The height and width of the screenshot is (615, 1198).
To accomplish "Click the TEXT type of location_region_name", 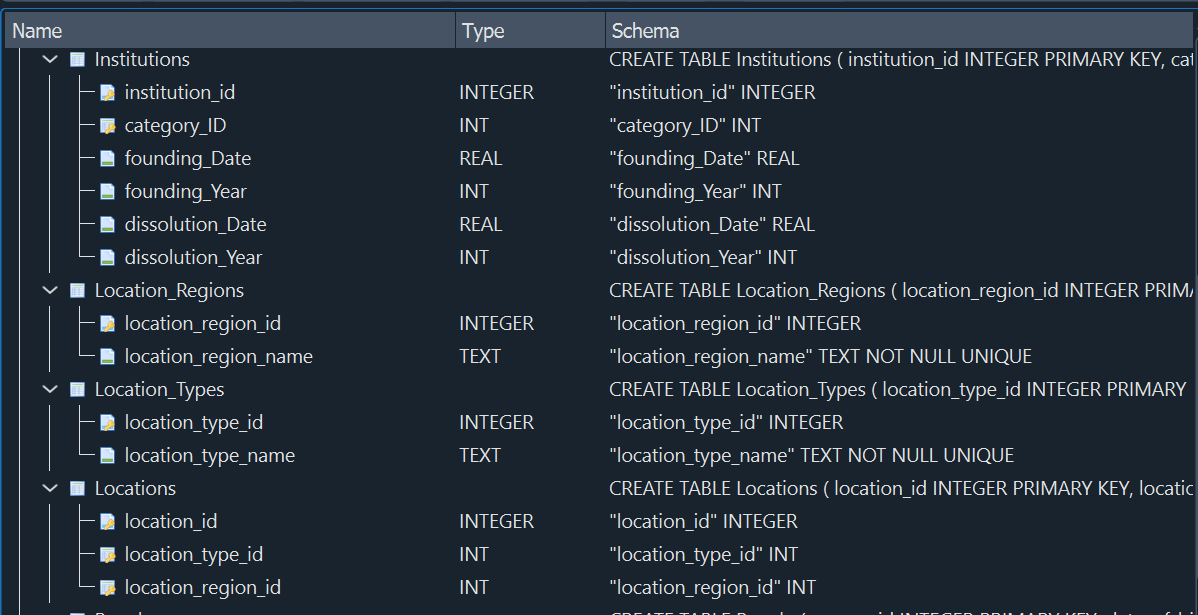I will (x=480, y=356).
